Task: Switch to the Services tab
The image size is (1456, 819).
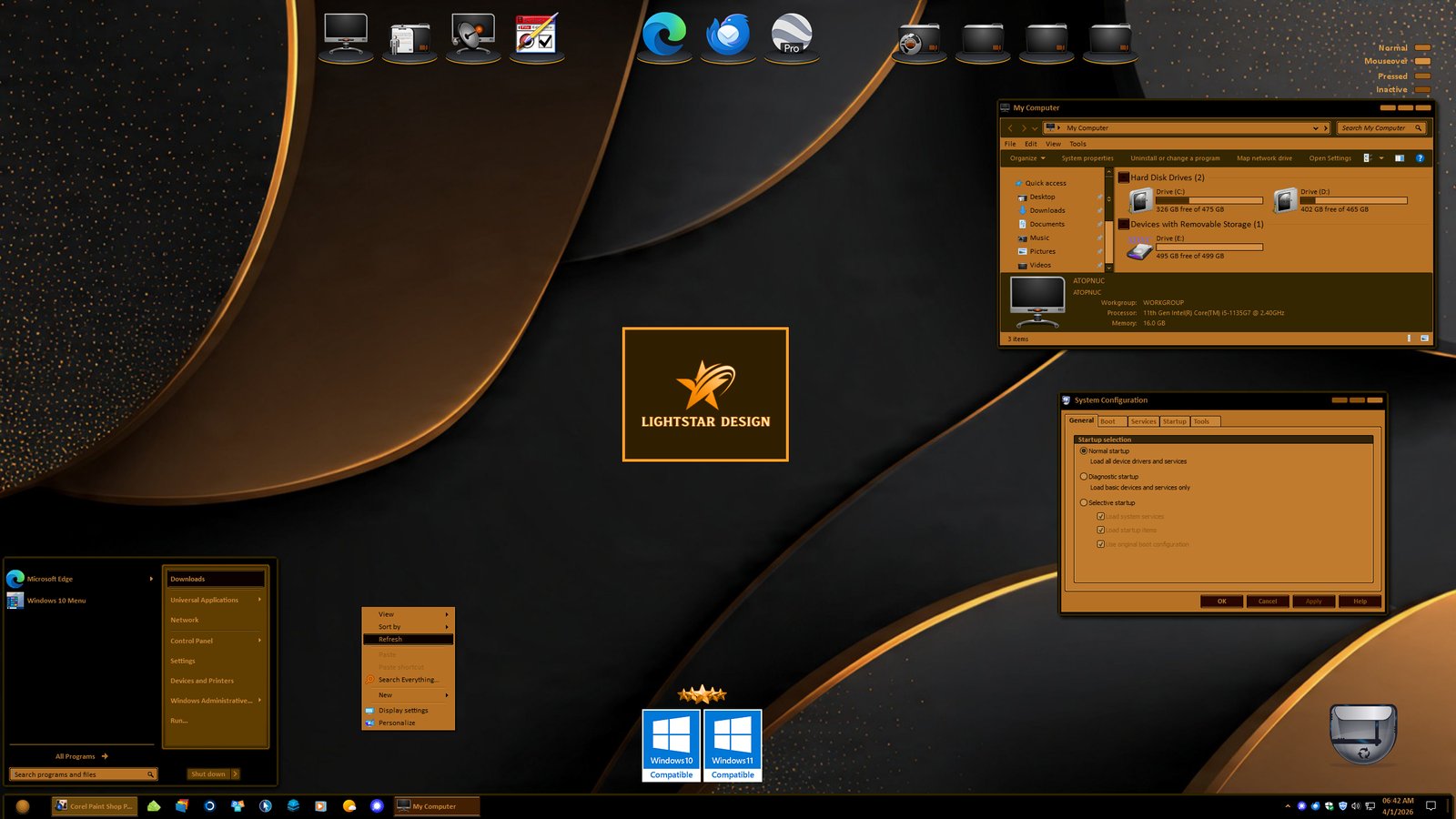Action: pos(1143,421)
